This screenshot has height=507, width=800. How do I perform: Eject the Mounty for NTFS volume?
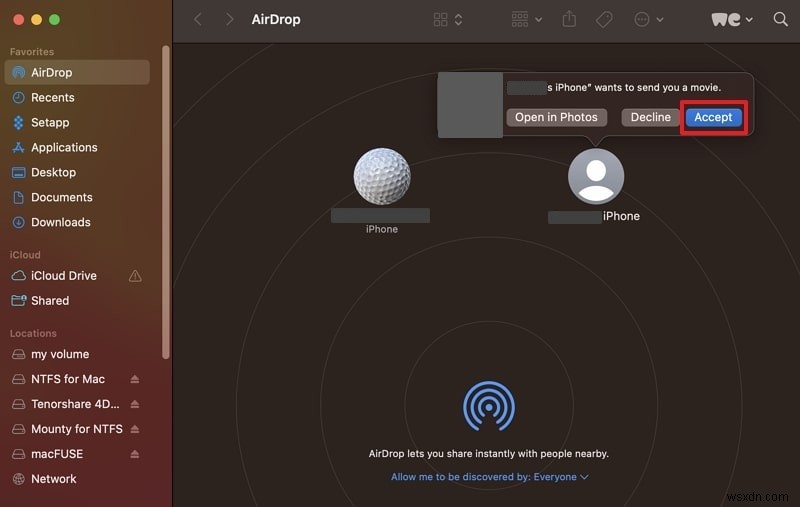(135, 429)
